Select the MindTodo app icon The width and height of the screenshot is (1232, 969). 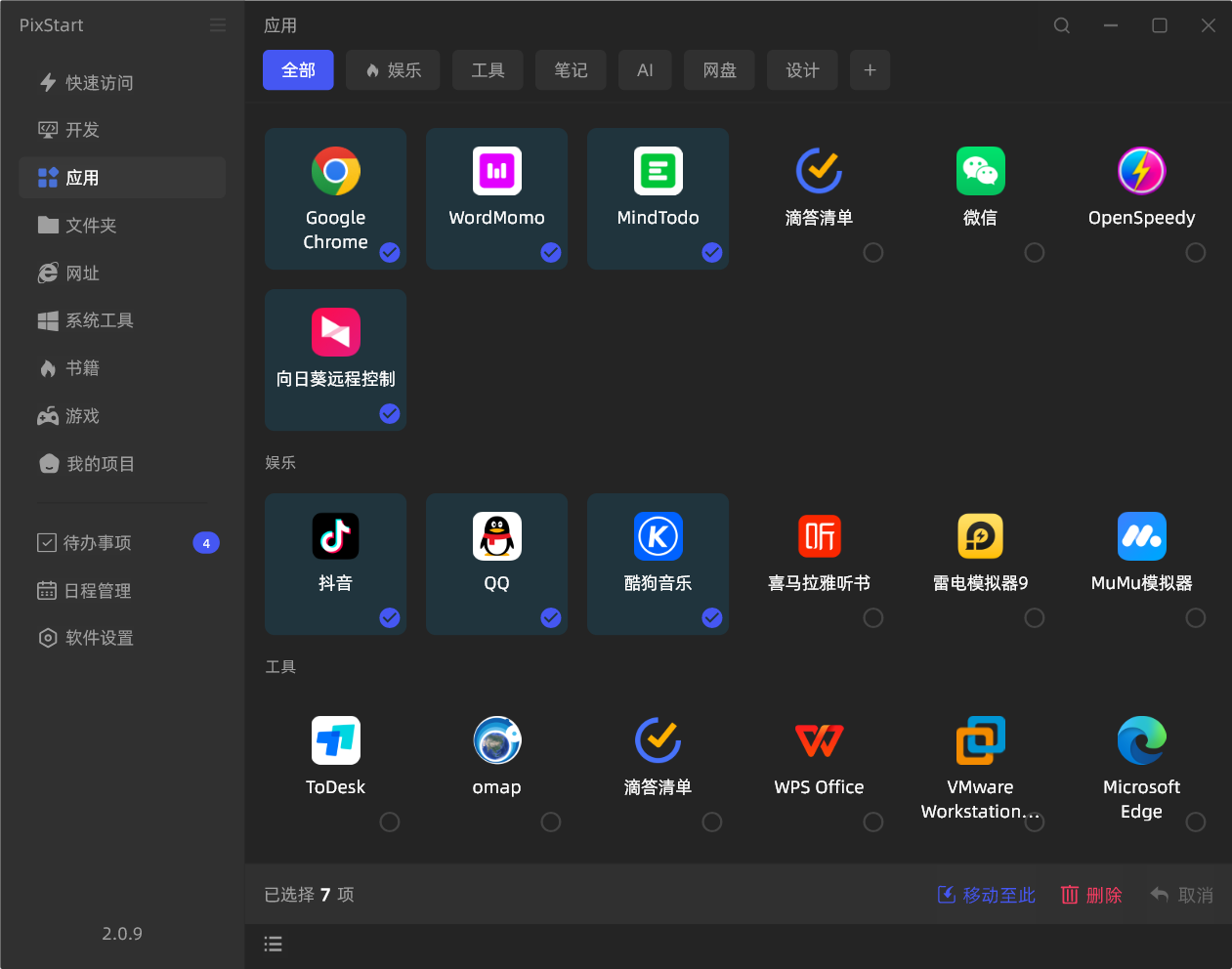[658, 171]
